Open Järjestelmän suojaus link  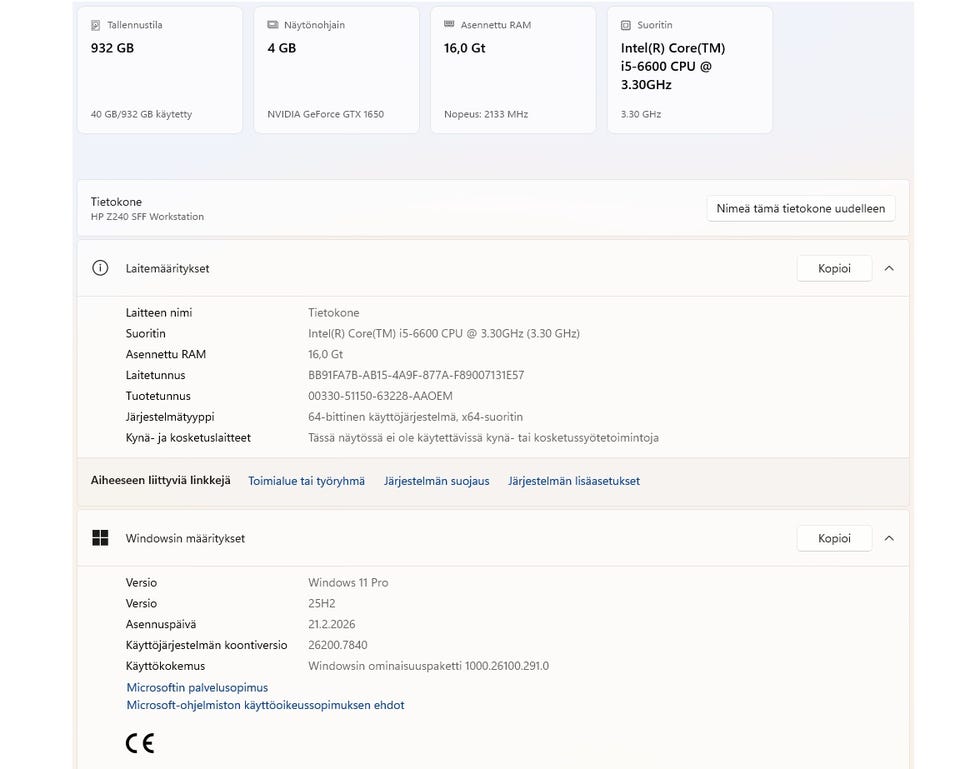(437, 481)
